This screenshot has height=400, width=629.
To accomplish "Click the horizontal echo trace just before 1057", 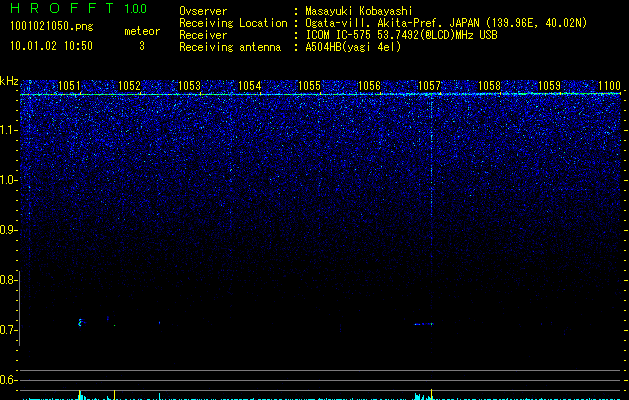I will point(424,324).
